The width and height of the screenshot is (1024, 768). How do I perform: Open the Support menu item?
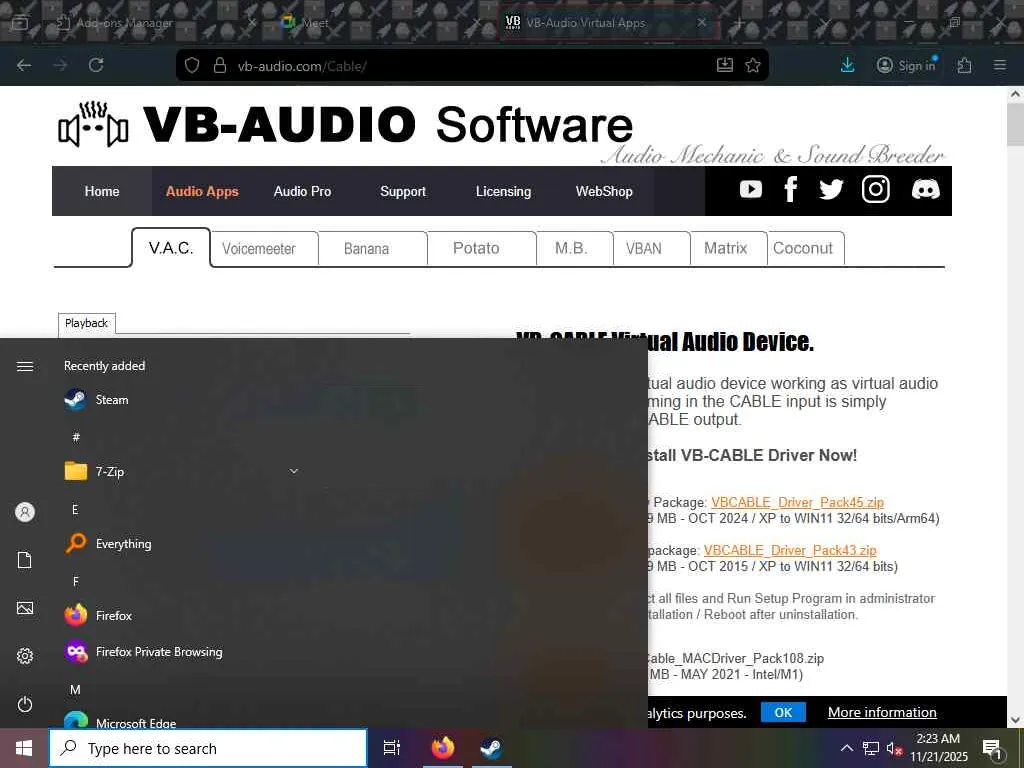pos(403,191)
